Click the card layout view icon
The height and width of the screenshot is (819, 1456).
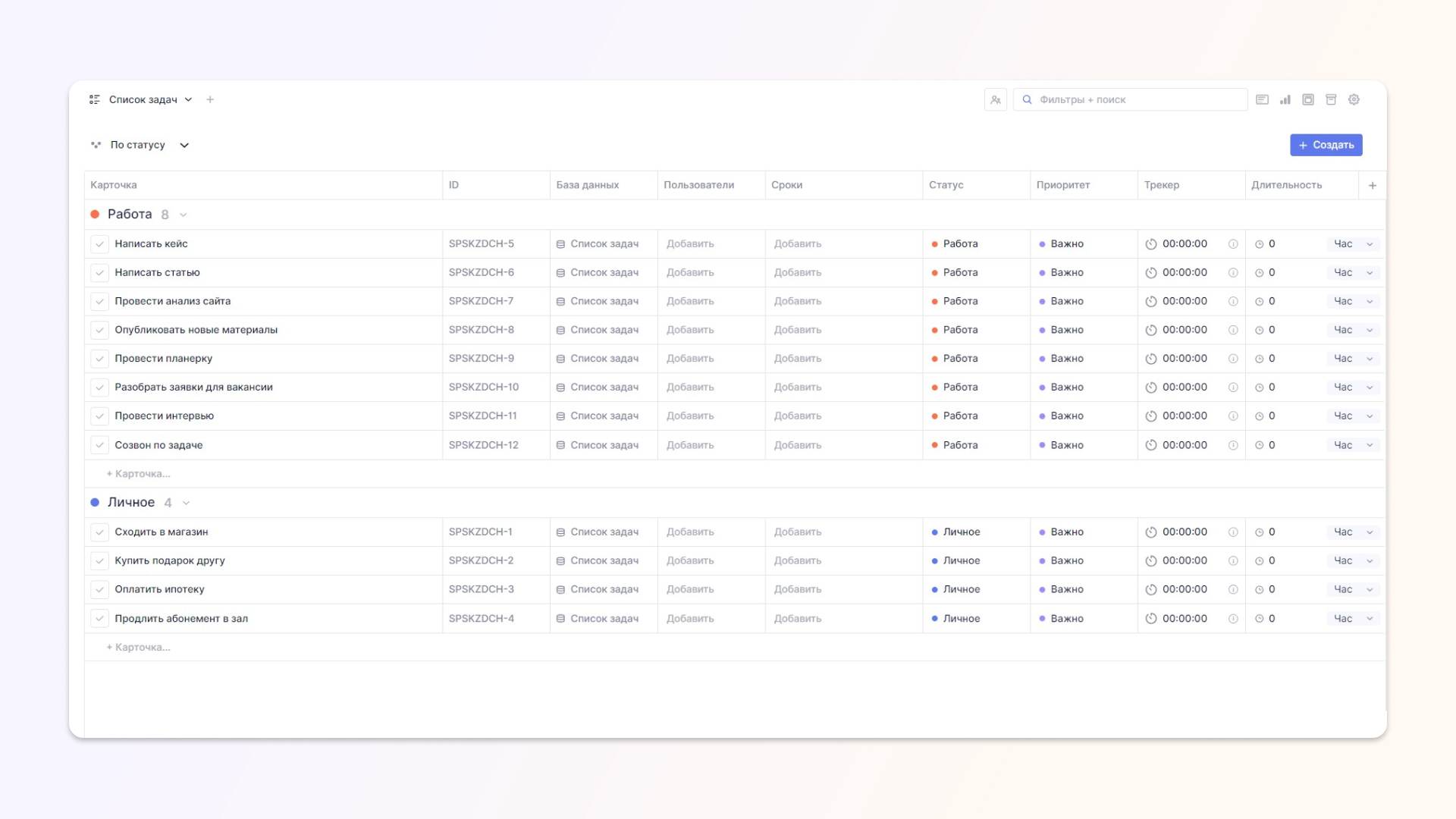tap(1262, 99)
